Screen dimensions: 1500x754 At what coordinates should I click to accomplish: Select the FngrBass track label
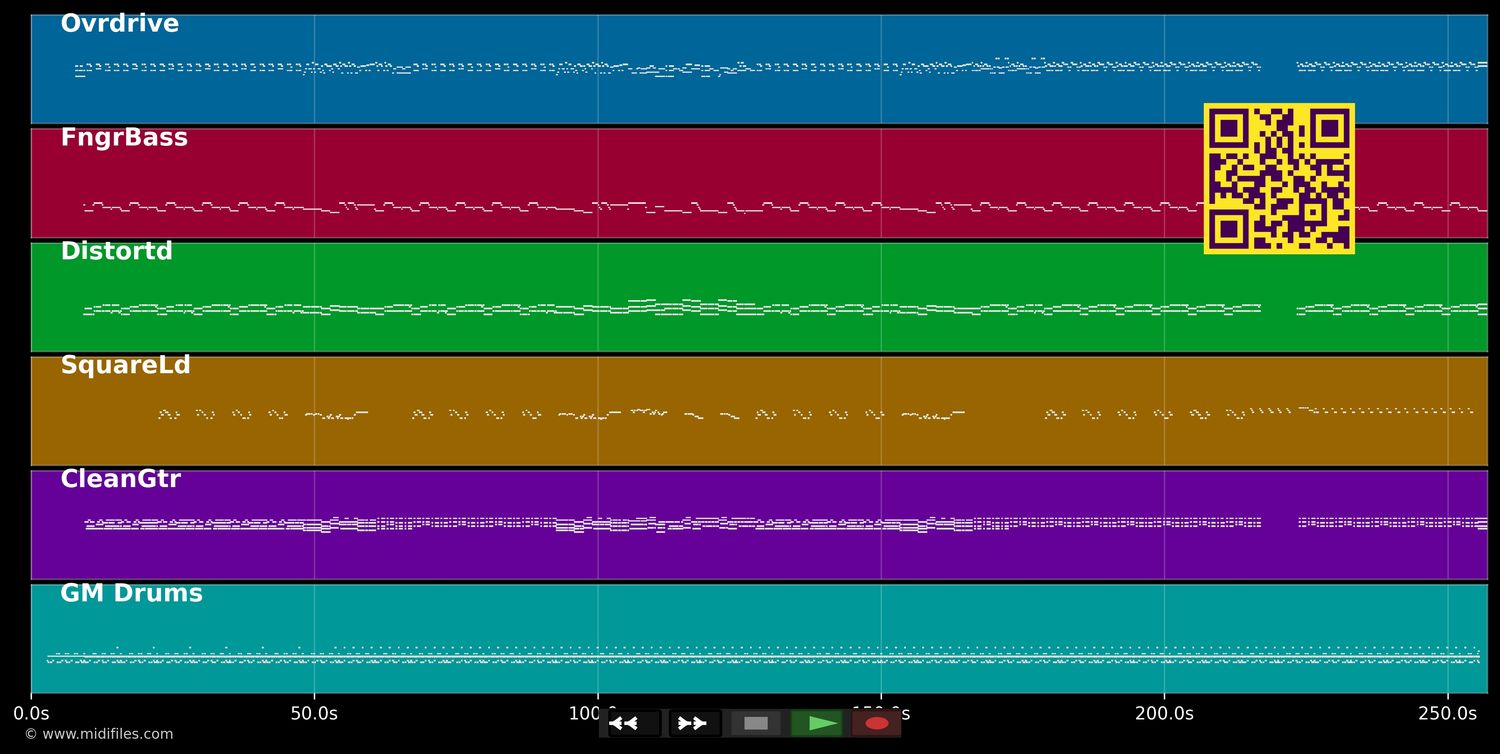124,138
